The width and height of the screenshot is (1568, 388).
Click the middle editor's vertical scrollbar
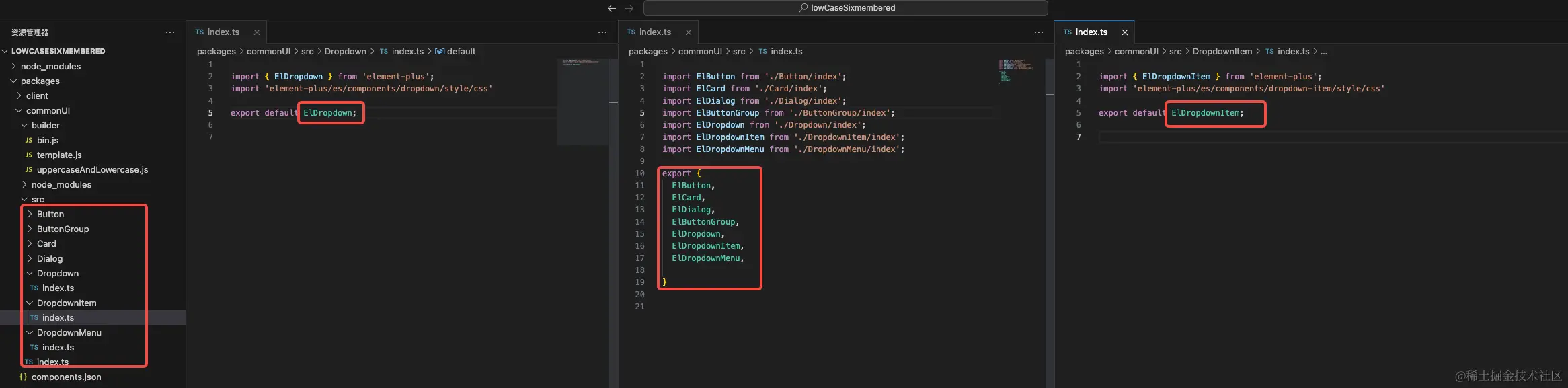(x=1050, y=222)
